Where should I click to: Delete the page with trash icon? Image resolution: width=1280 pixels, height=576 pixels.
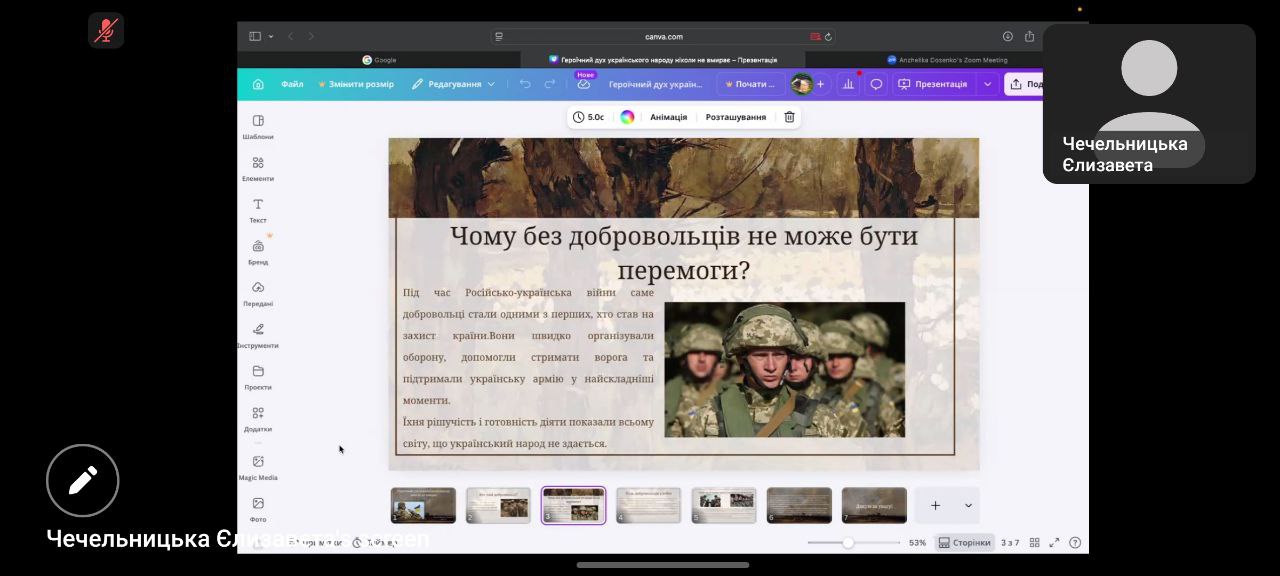[789, 117]
